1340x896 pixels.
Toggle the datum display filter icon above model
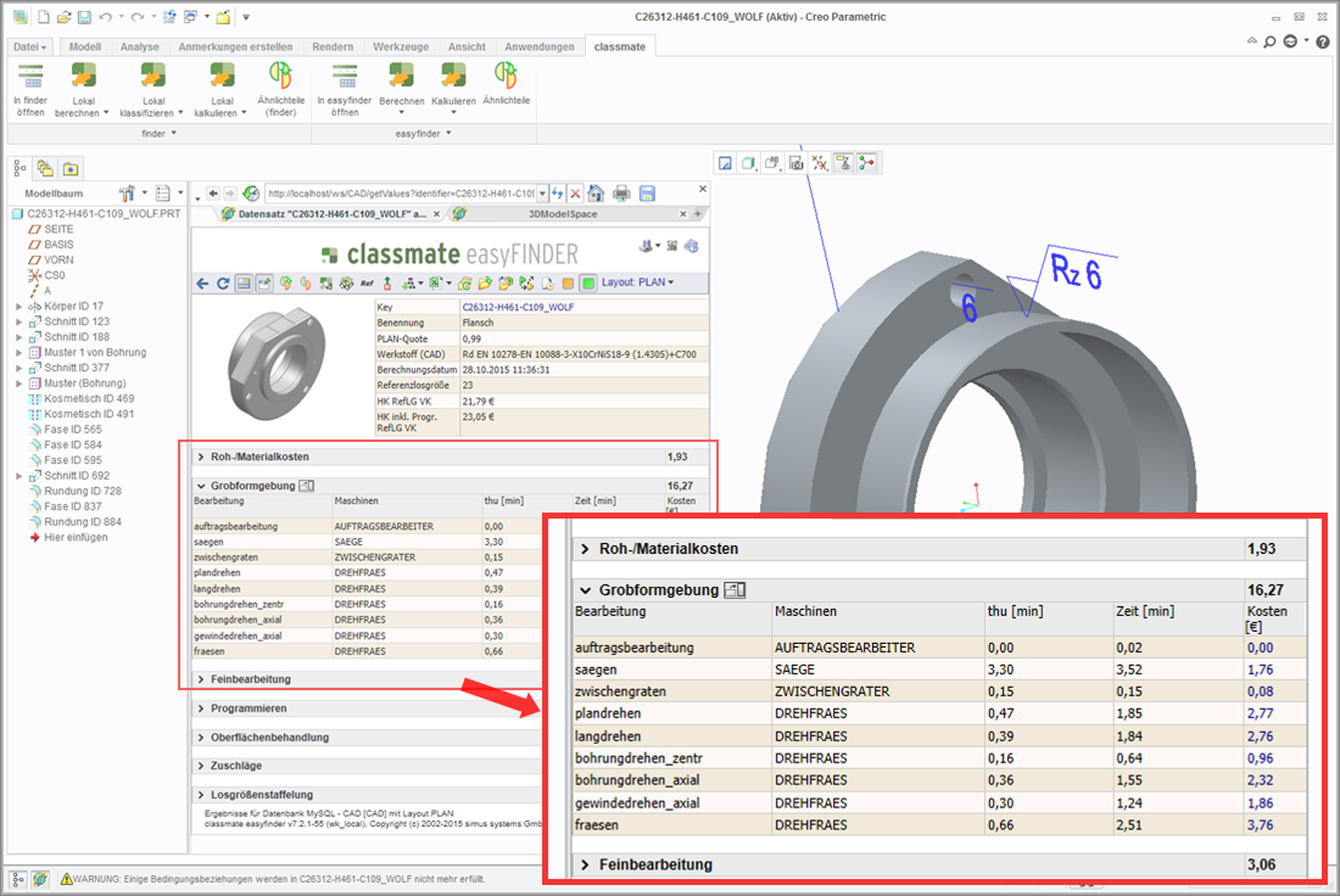coord(819,163)
